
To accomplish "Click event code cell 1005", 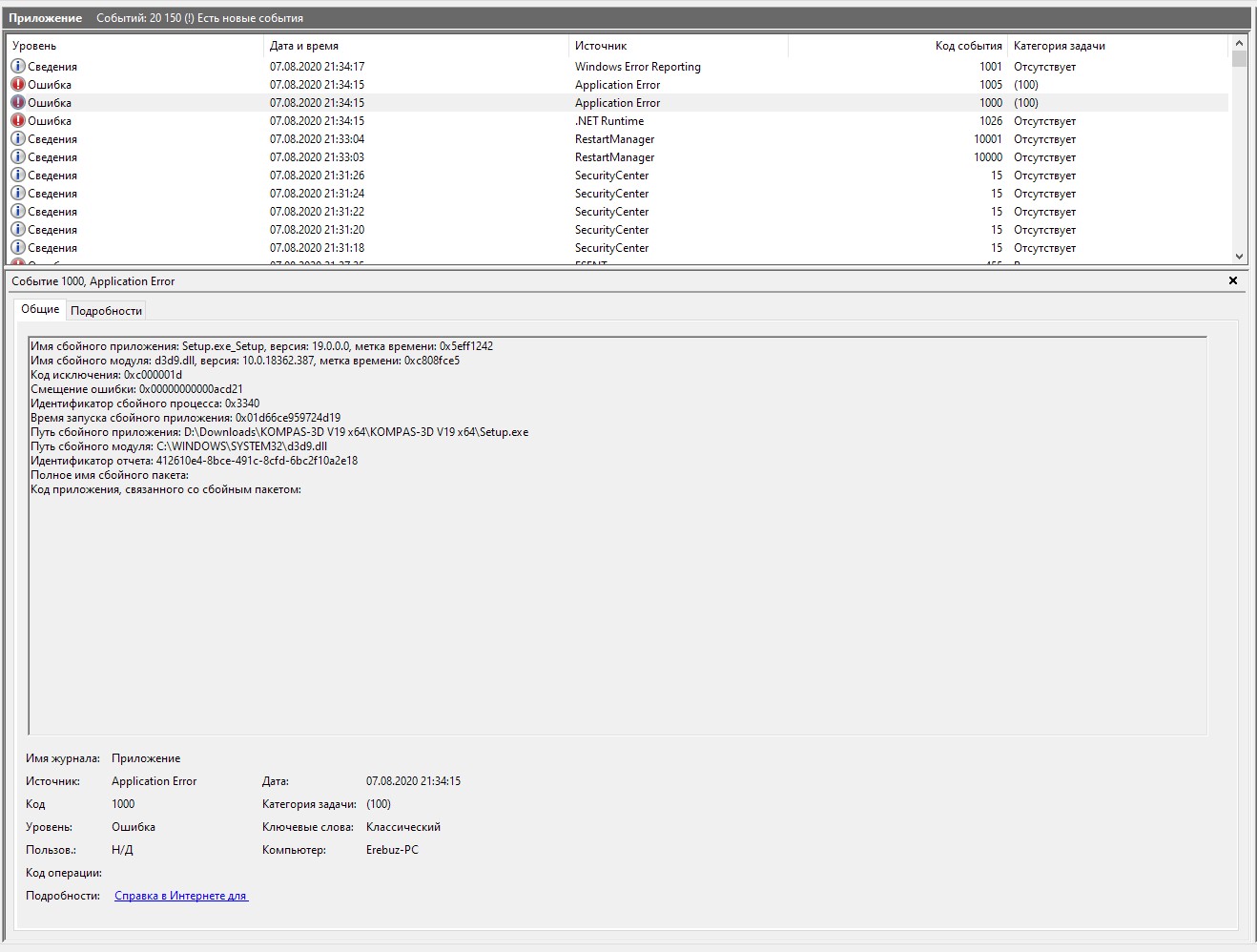I will (x=991, y=85).
